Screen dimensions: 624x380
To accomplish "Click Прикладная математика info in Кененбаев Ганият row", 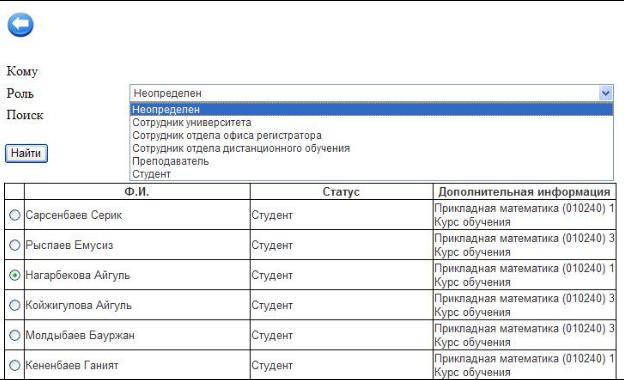I will [x=524, y=365].
